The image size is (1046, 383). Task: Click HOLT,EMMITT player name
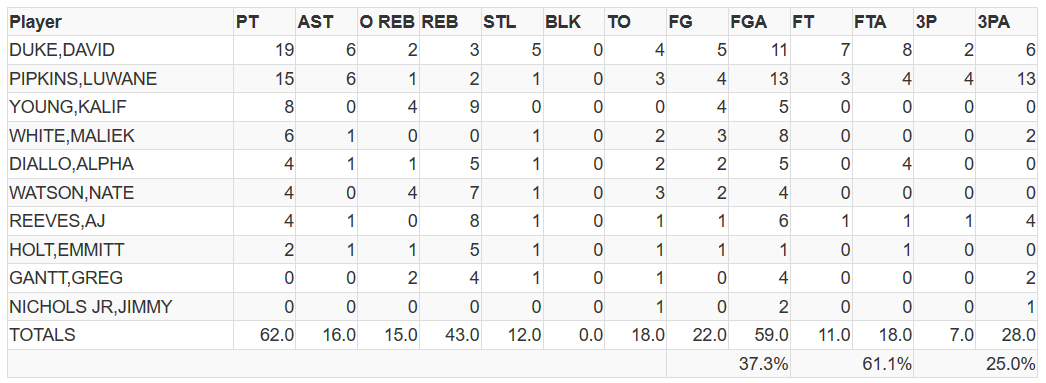(x=67, y=250)
